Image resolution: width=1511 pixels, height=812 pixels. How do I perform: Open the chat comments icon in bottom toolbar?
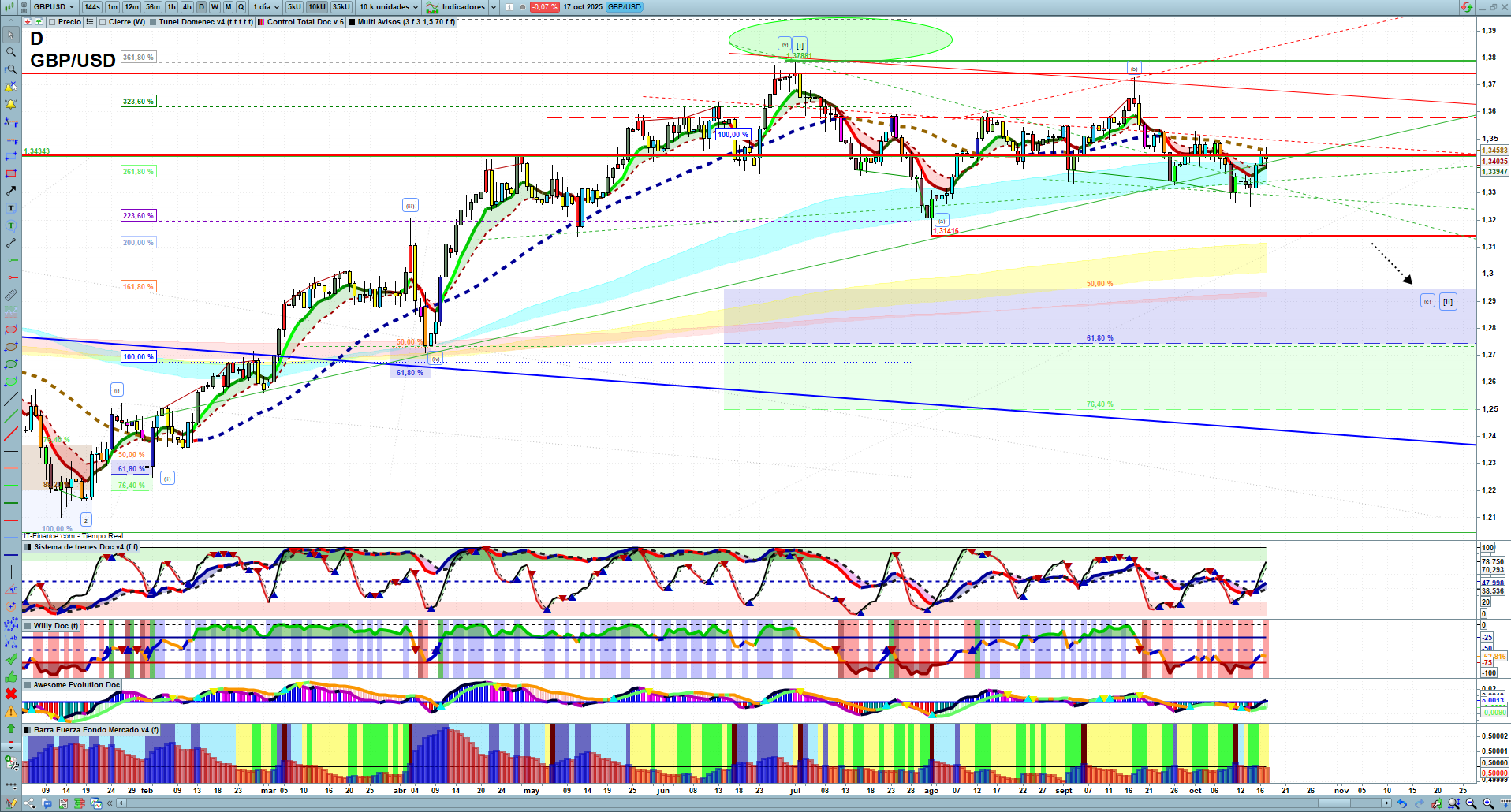(x=47, y=803)
